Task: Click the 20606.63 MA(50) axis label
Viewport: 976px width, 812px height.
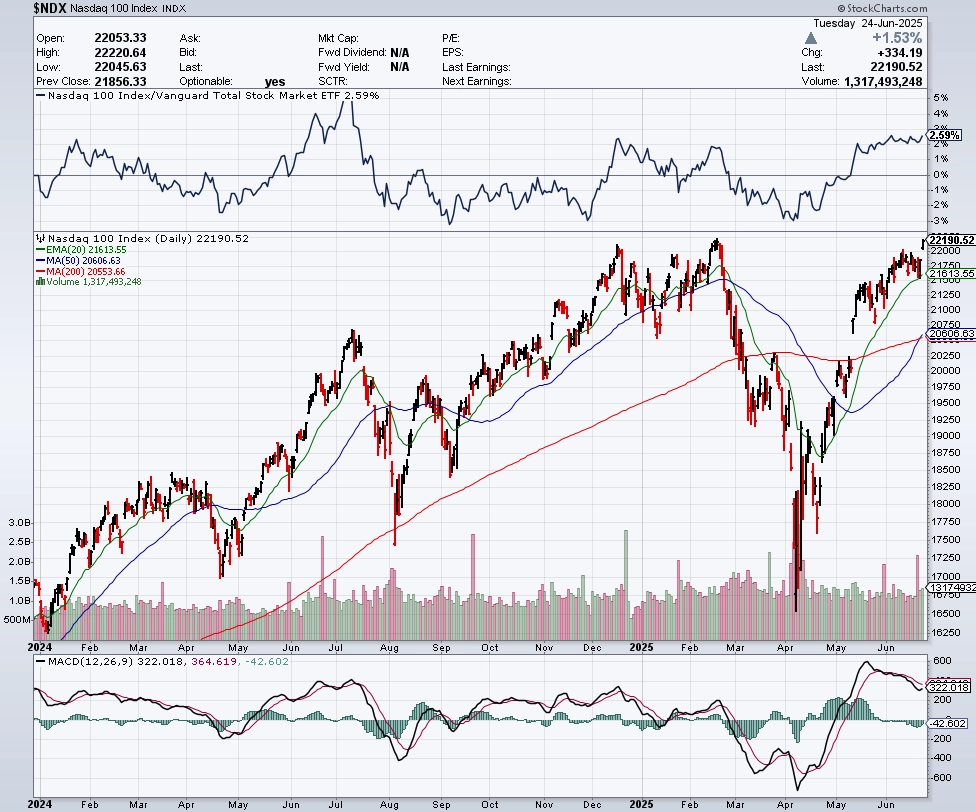Action: (x=951, y=334)
